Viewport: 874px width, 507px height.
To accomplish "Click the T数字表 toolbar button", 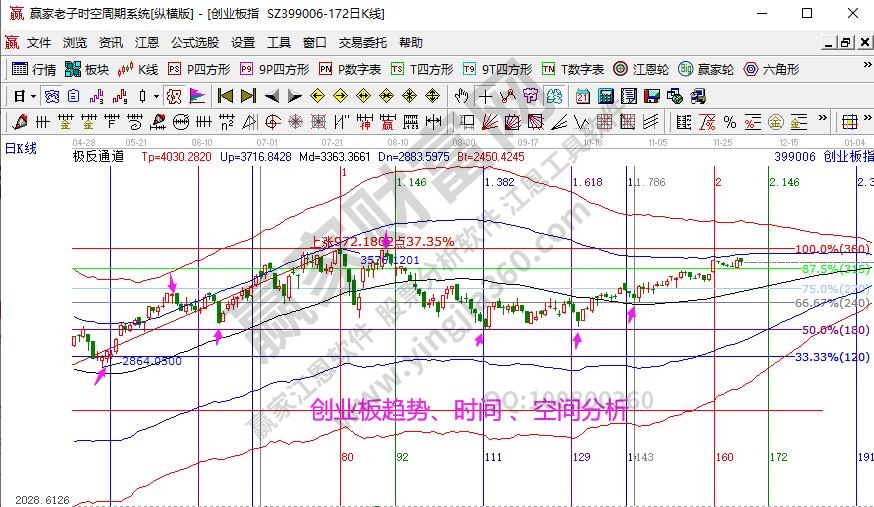I will [x=573, y=69].
